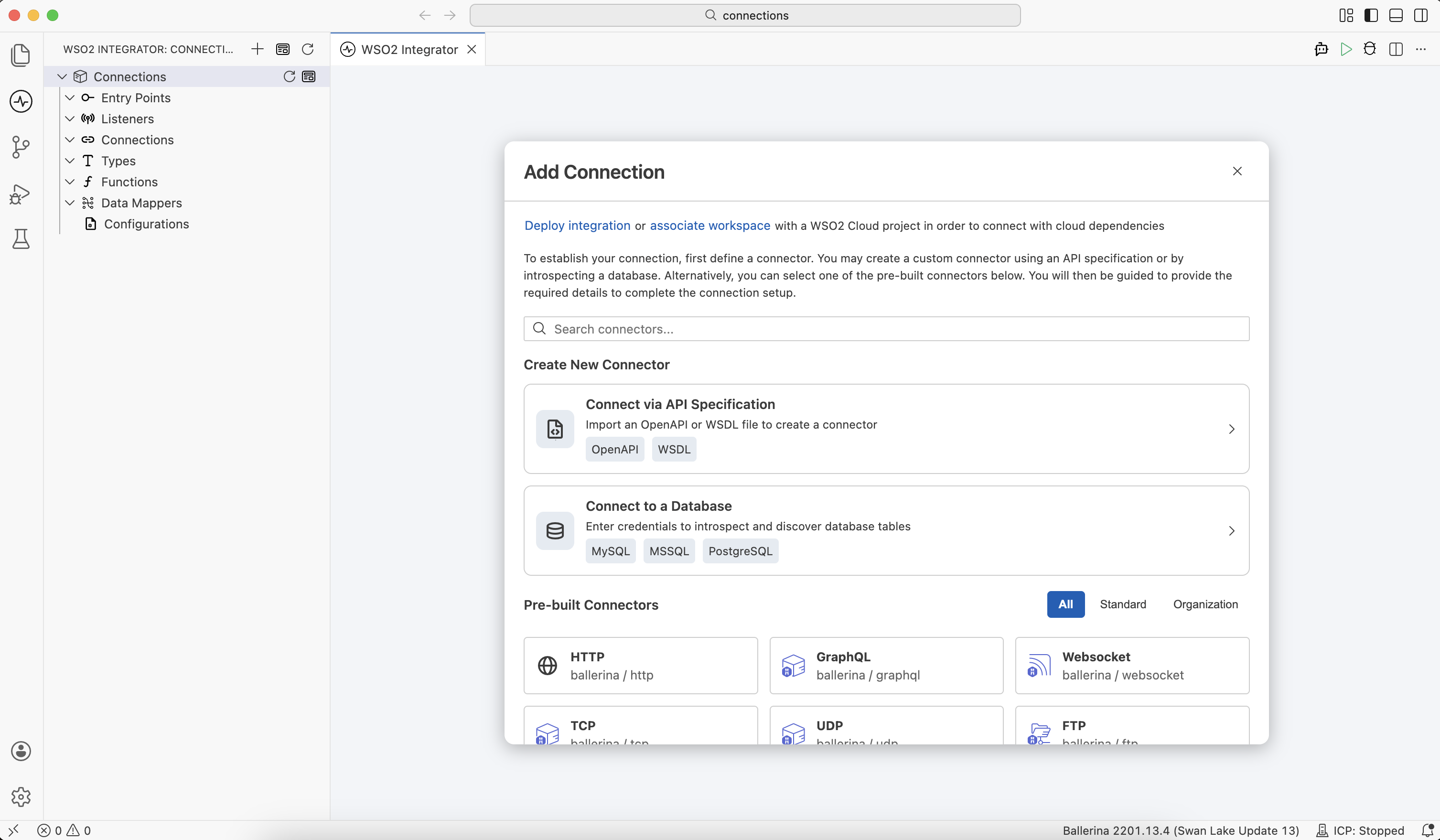Screen dimensions: 1440x840
Task: Click the MSSQL tag
Action: click(669, 551)
